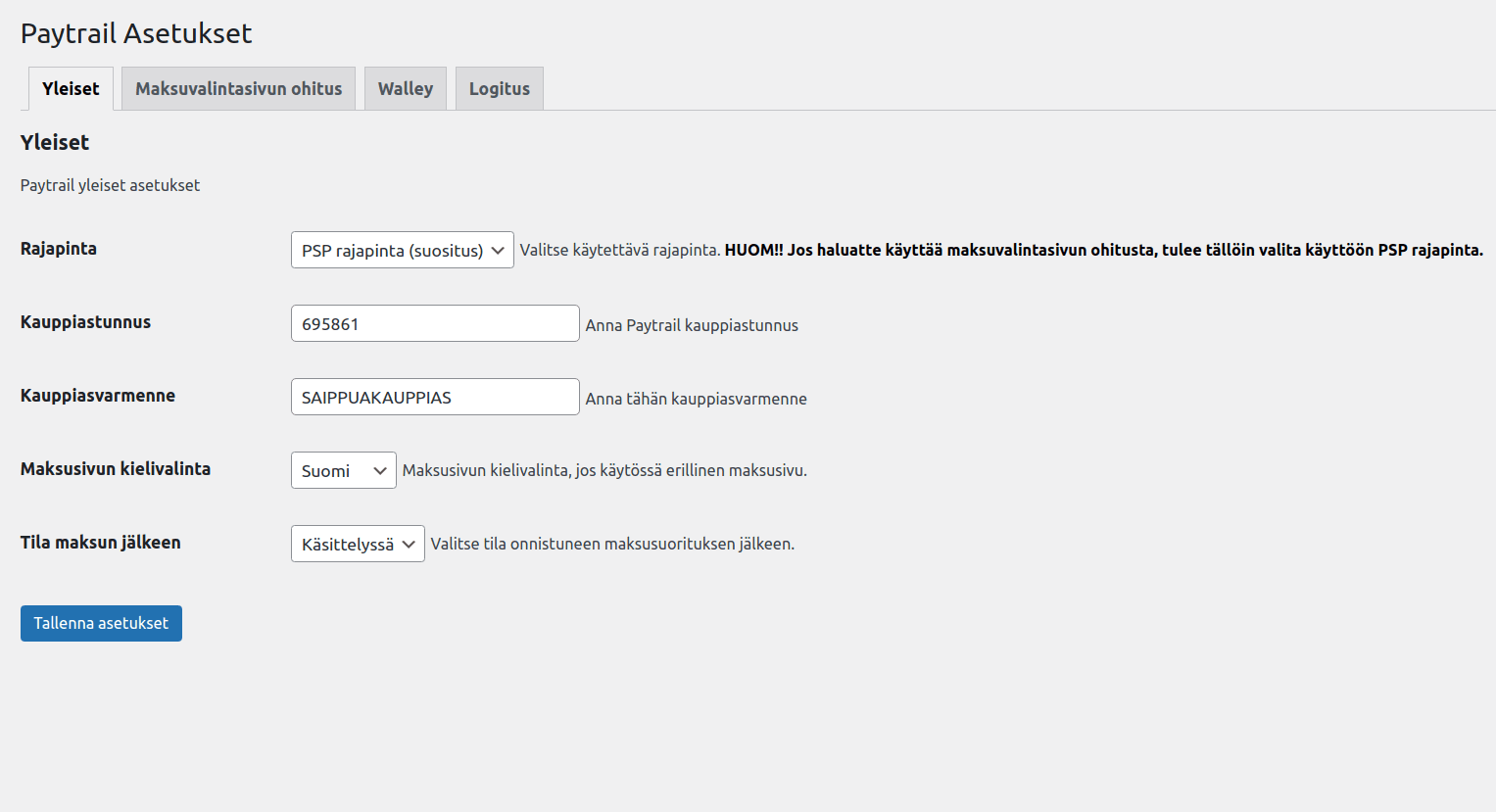Switch to the Yleiset tab
This screenshot has width=1496, height=812.
[71, 88]
